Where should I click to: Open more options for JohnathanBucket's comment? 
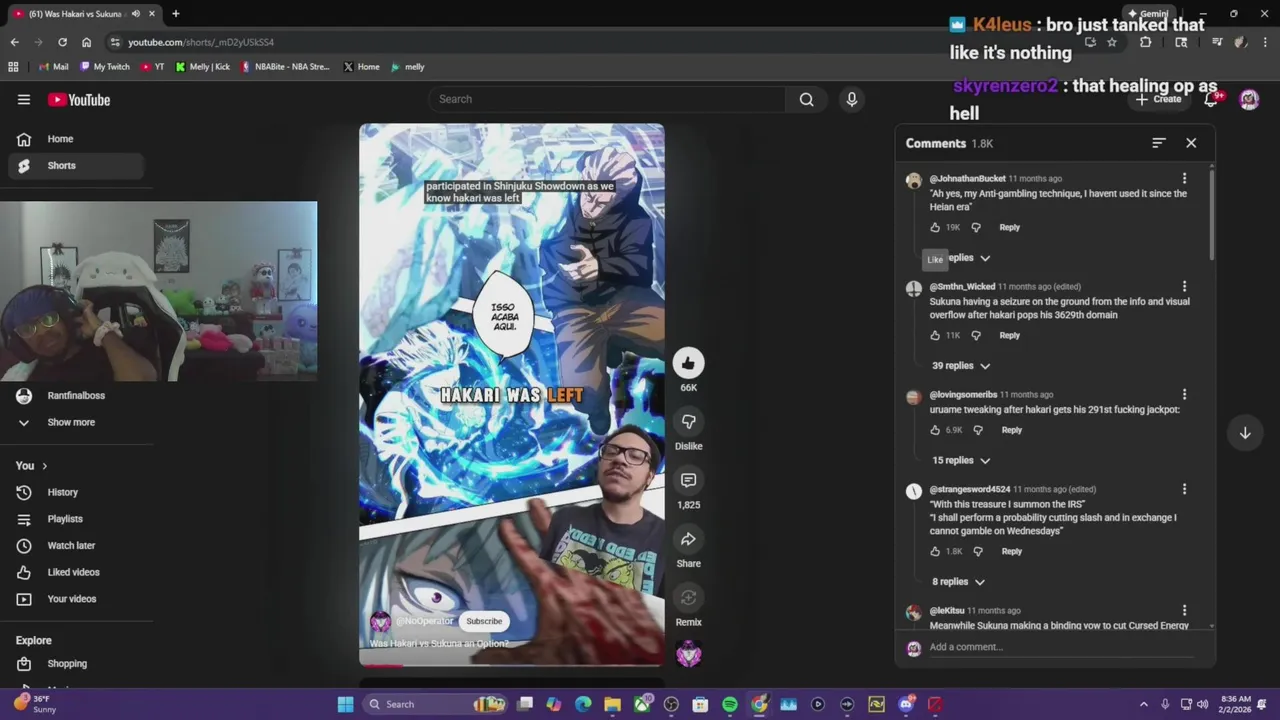(1184, 179)
